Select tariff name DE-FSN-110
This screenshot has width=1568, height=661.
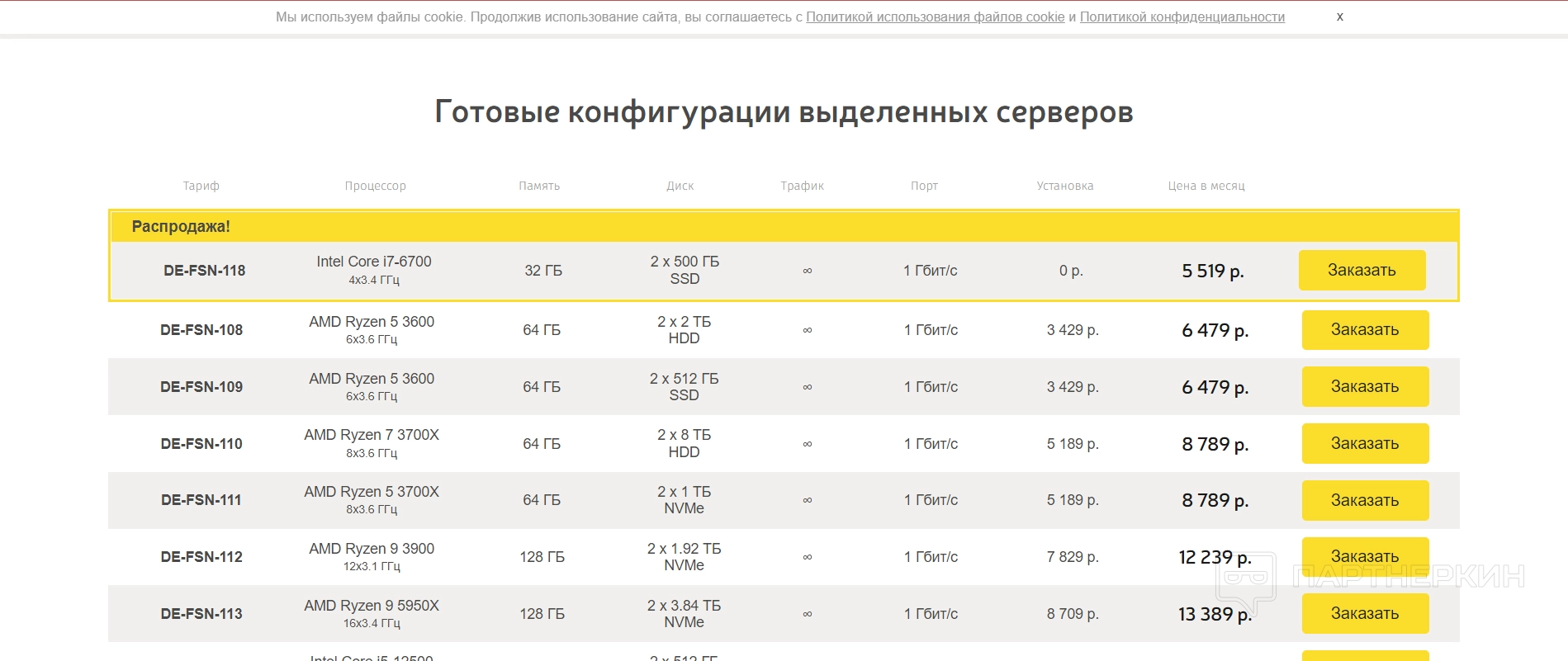pos(201,443)
